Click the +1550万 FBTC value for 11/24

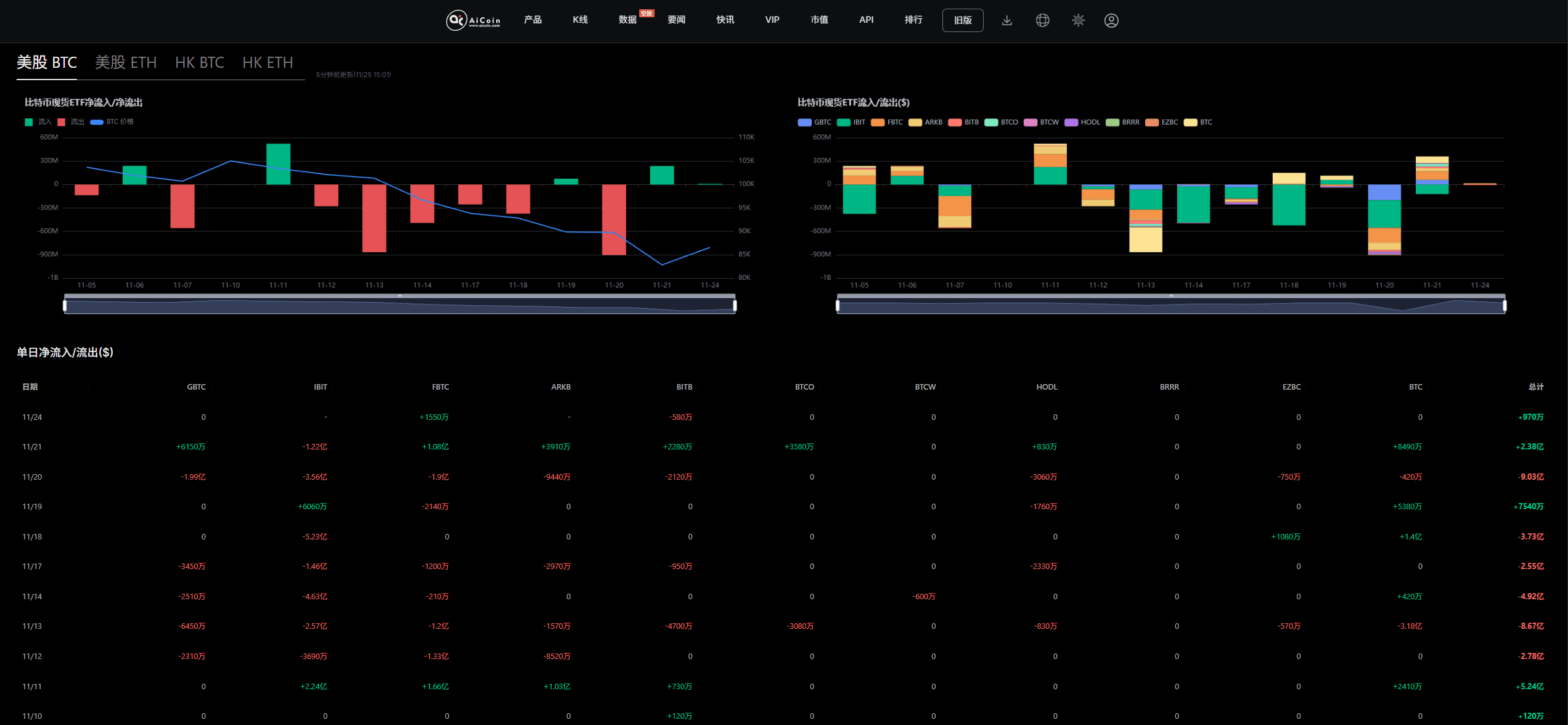click(x=435, y=417)
